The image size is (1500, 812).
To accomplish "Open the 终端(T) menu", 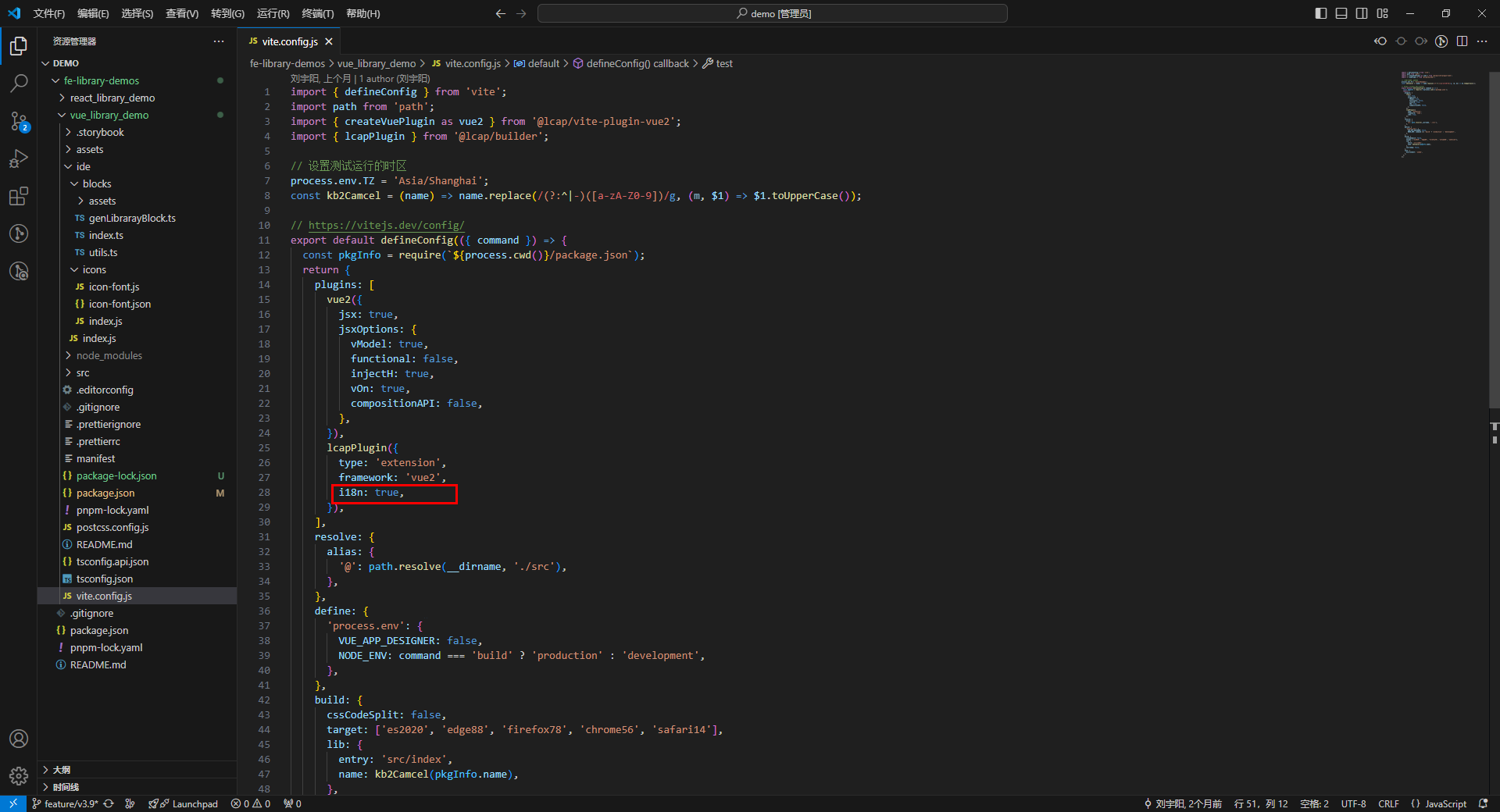I will coord(317,13).
